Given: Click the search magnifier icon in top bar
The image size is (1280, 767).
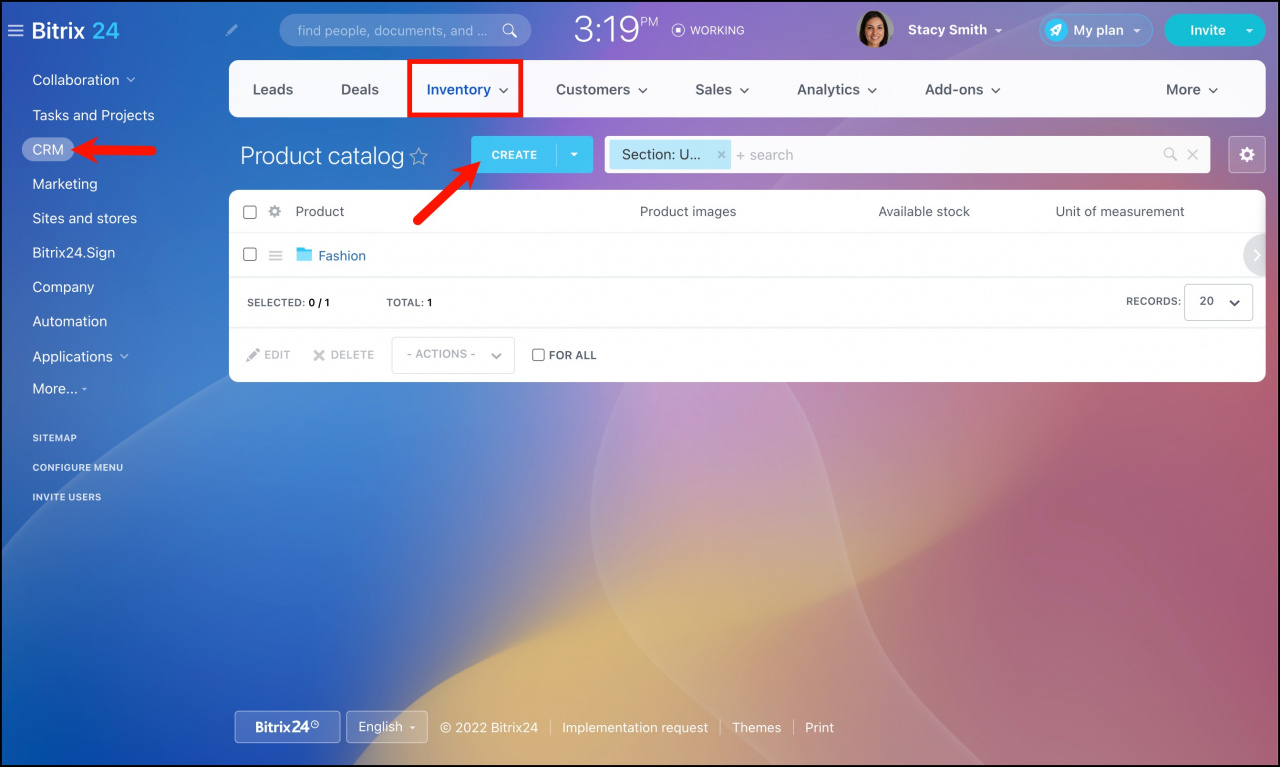Looking at the screenshot, I should pyautogui.click(x=510, y=31).
